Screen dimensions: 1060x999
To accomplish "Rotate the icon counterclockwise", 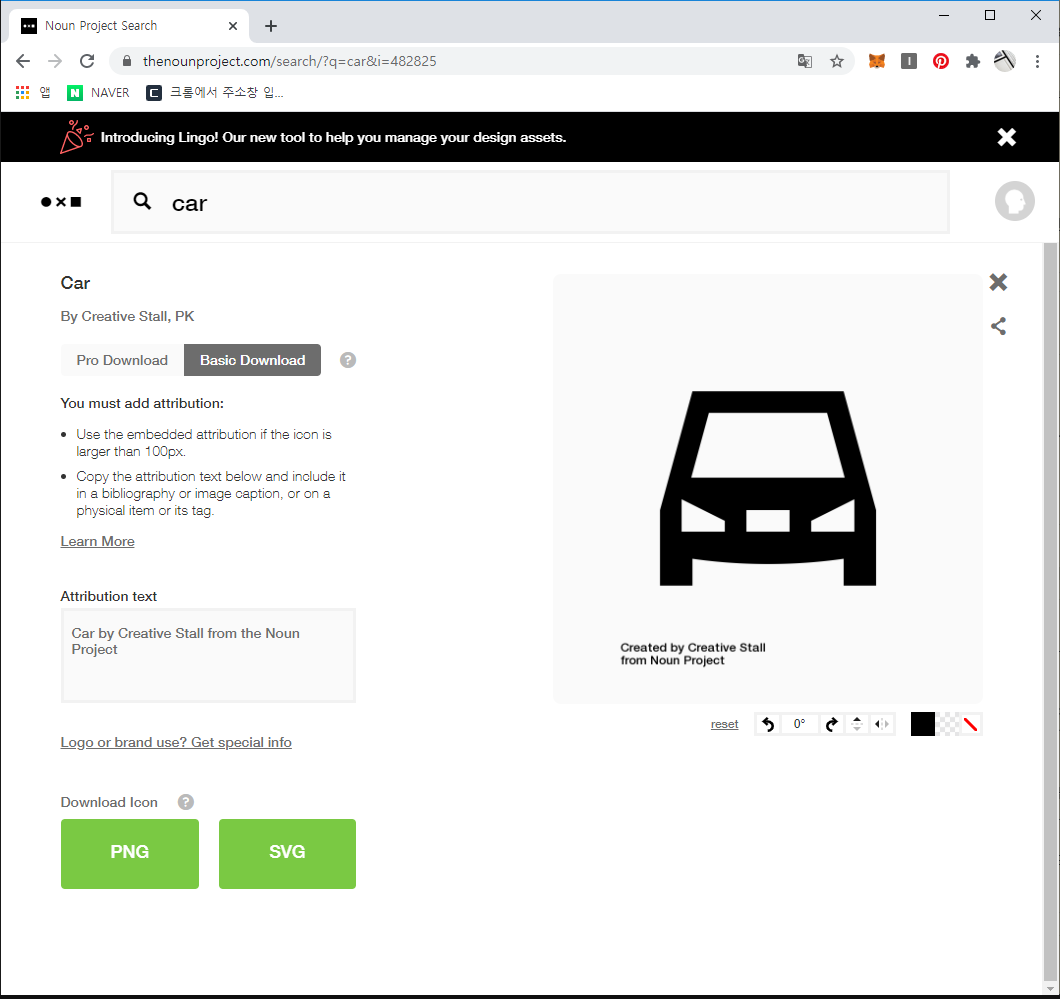I will (767, 724).
